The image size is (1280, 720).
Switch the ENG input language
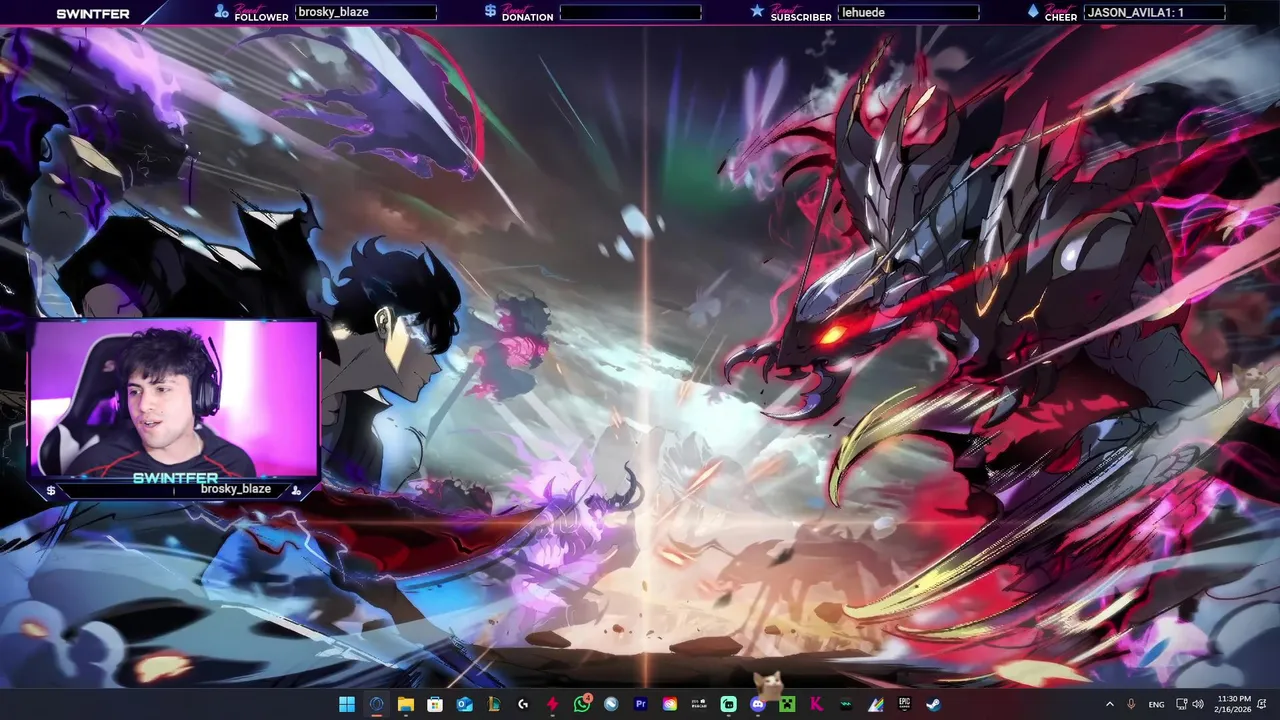coord(1156,704)
